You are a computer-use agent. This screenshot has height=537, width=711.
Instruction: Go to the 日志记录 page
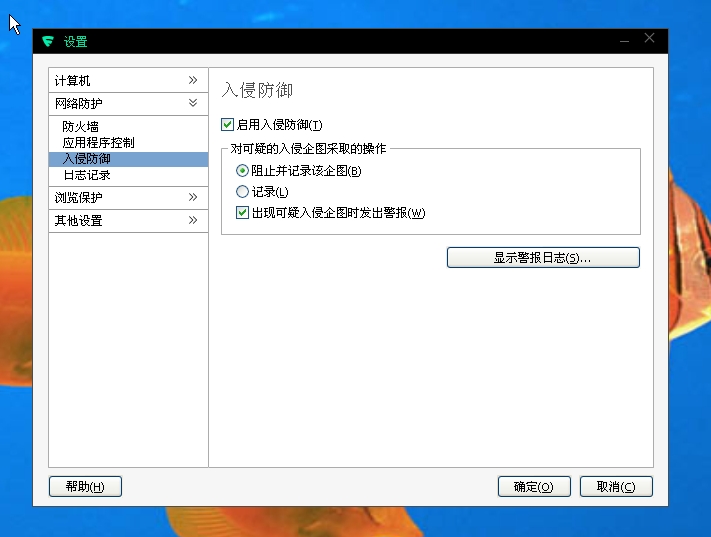pos(86,175)
